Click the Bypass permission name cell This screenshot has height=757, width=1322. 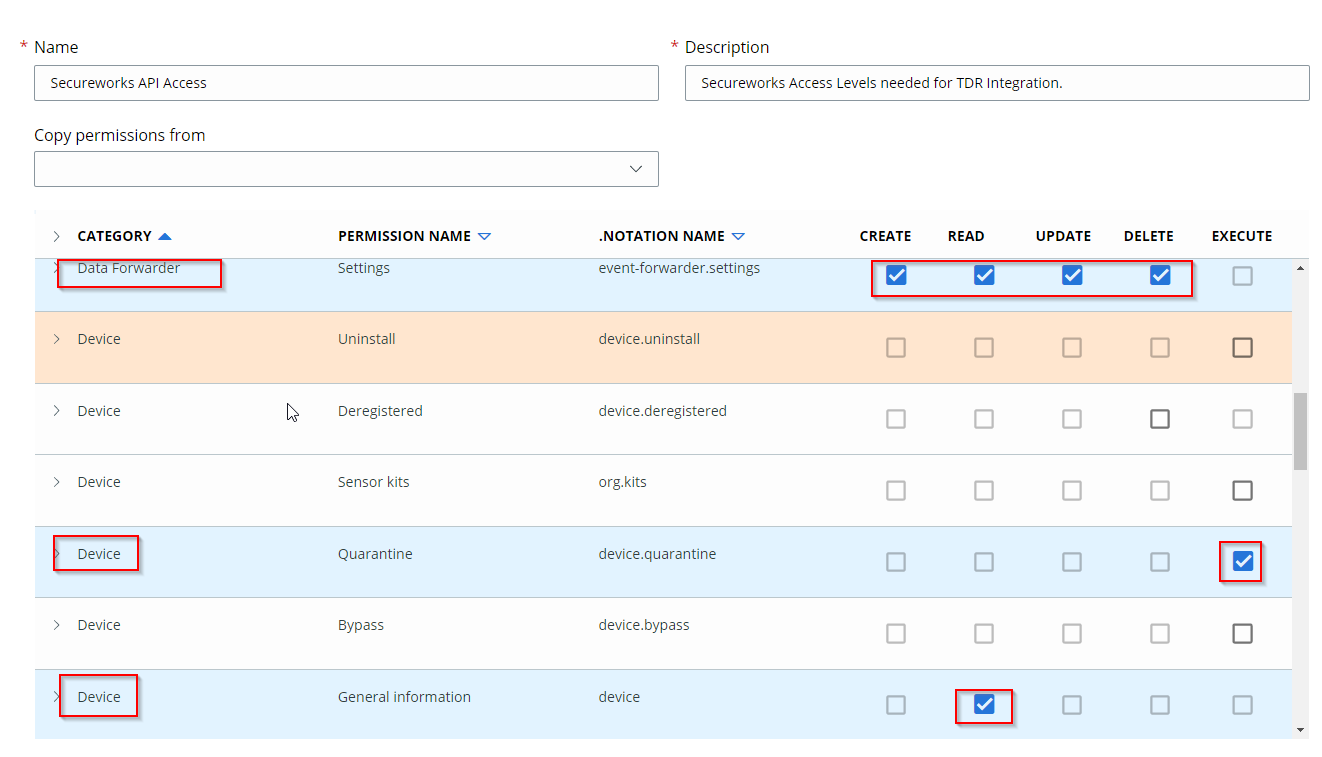tap(361, 625)
